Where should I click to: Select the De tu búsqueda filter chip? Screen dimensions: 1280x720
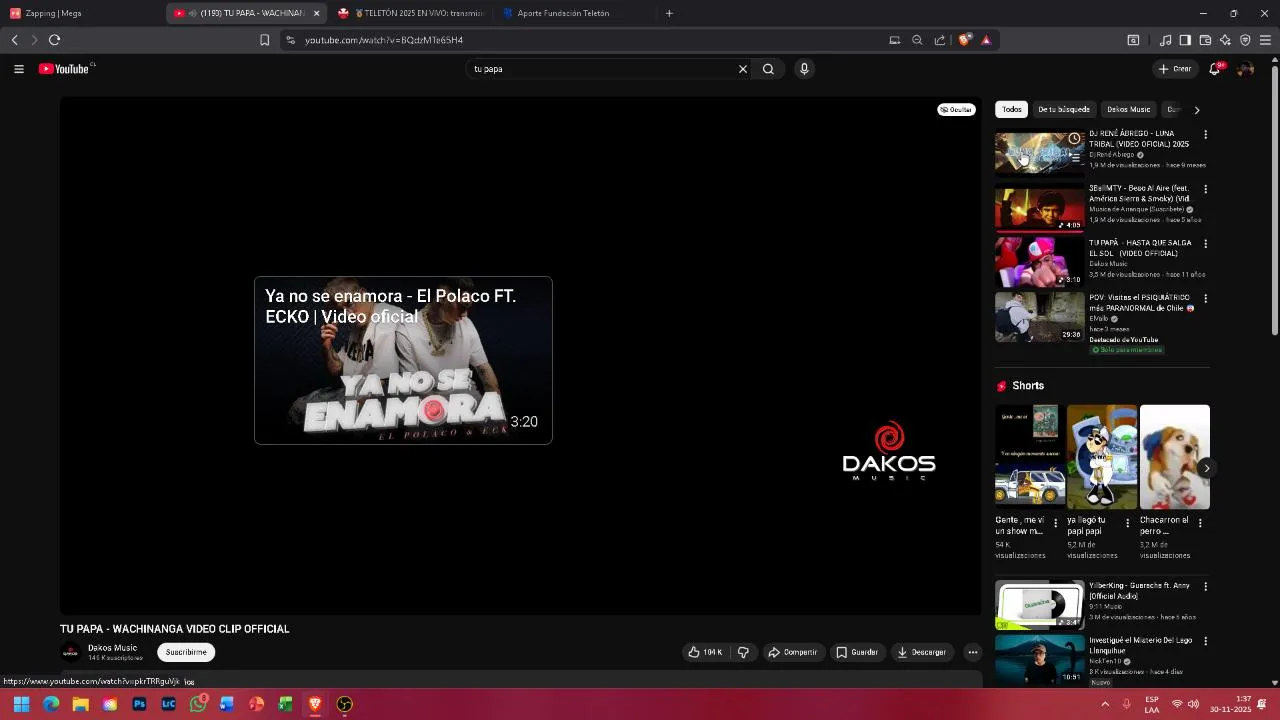pyautogui.click(x=1064, y=109)
